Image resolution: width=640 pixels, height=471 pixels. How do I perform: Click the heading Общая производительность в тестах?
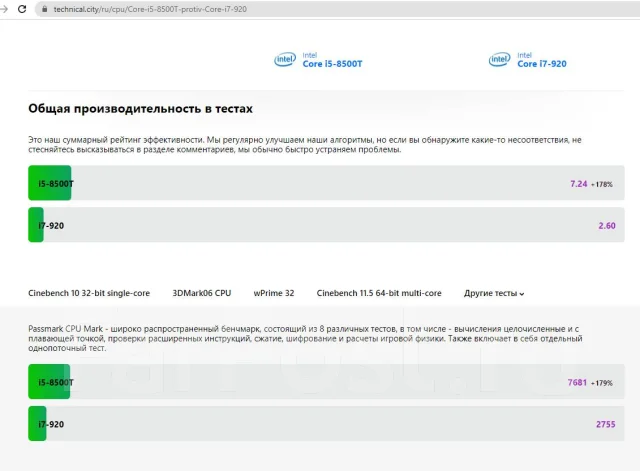[x=140, y=109]
